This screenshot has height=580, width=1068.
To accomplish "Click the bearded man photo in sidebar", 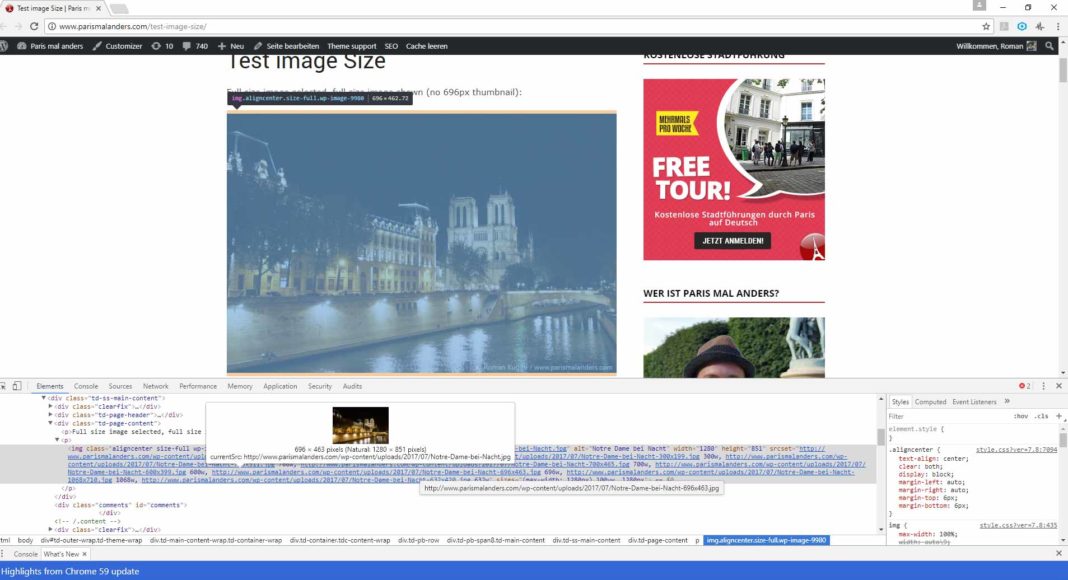I will point(734,347).
